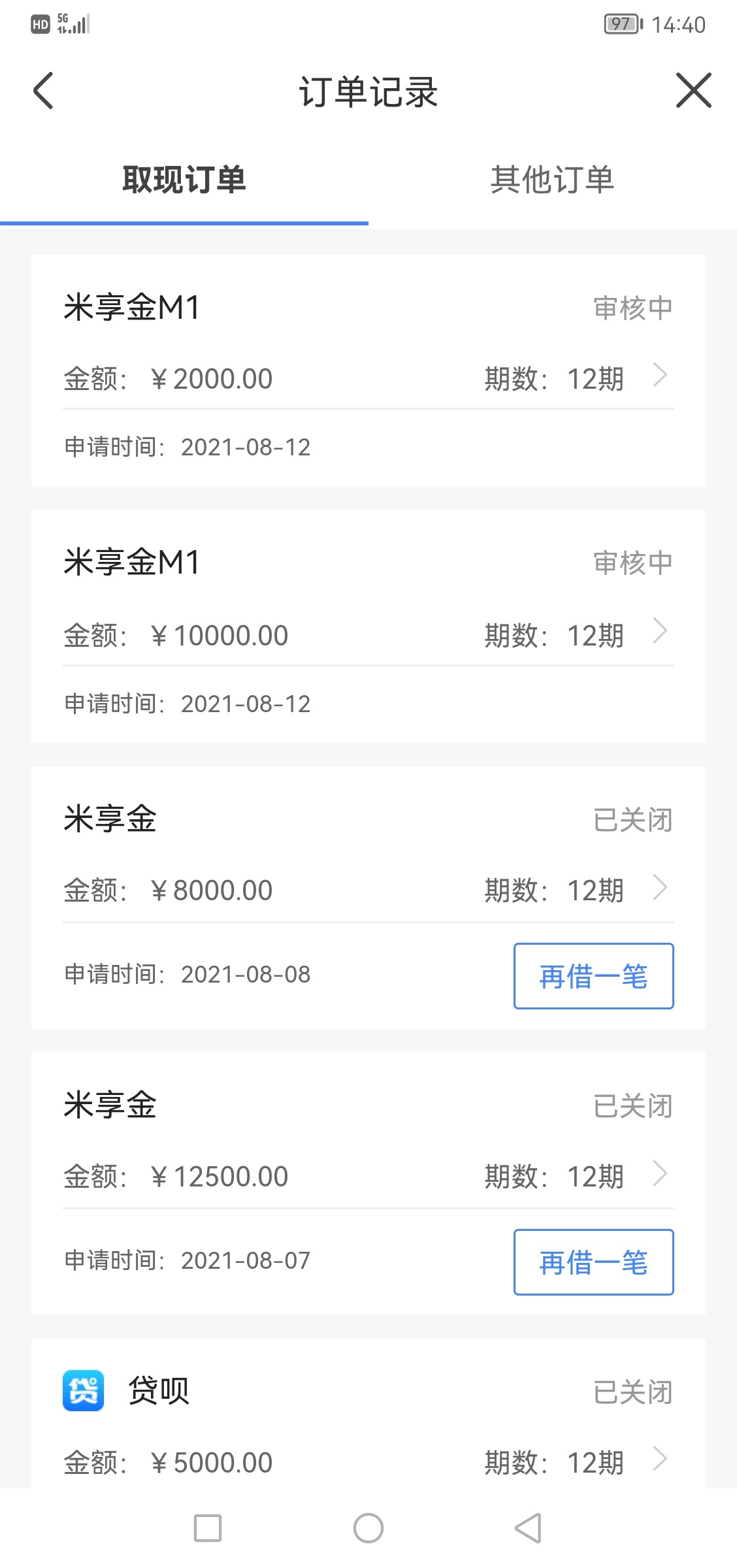The image size is (737, 1568).
Task: Expand the 贷呗 ¥5000.00 order chevron
Action: 661,1458
